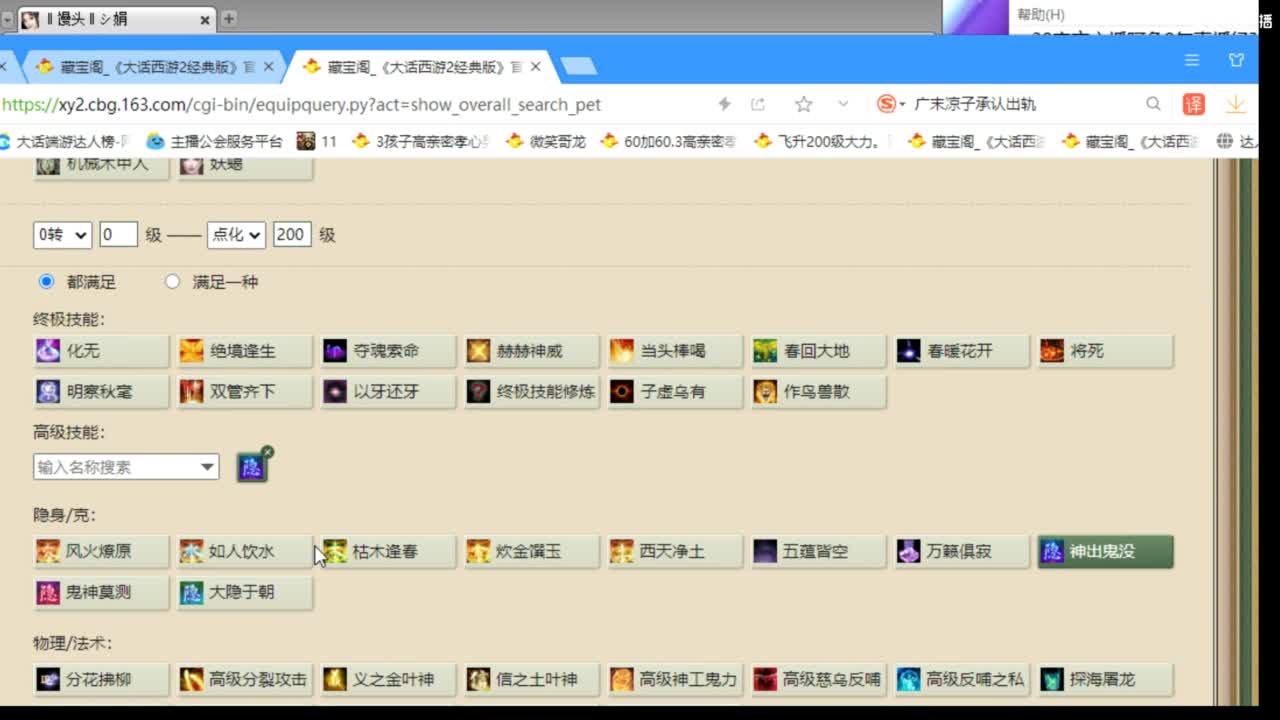1280x720 pixels.
Task: Select the 都满足 radio option
Action: (x=46, y=281)
